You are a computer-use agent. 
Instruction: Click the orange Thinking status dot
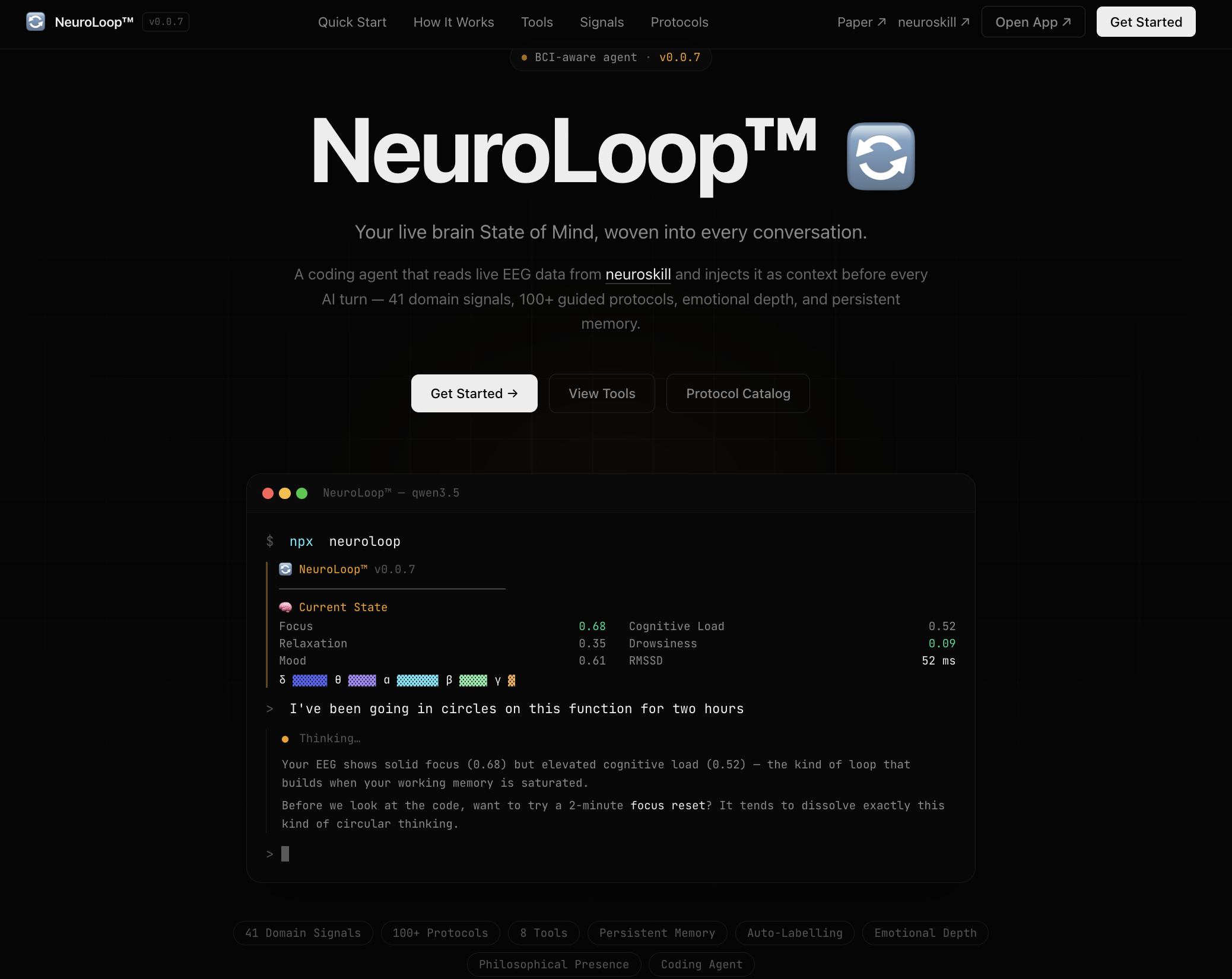coord(285,739)
